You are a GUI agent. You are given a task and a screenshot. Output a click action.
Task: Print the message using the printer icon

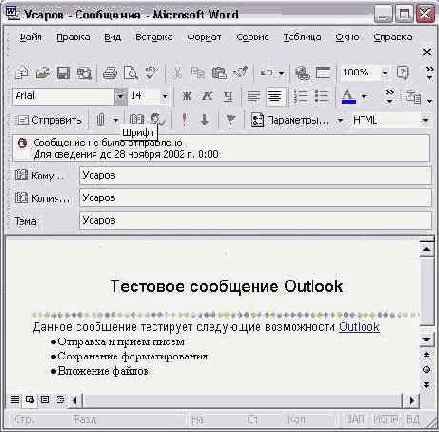click(x=110, y=73)
